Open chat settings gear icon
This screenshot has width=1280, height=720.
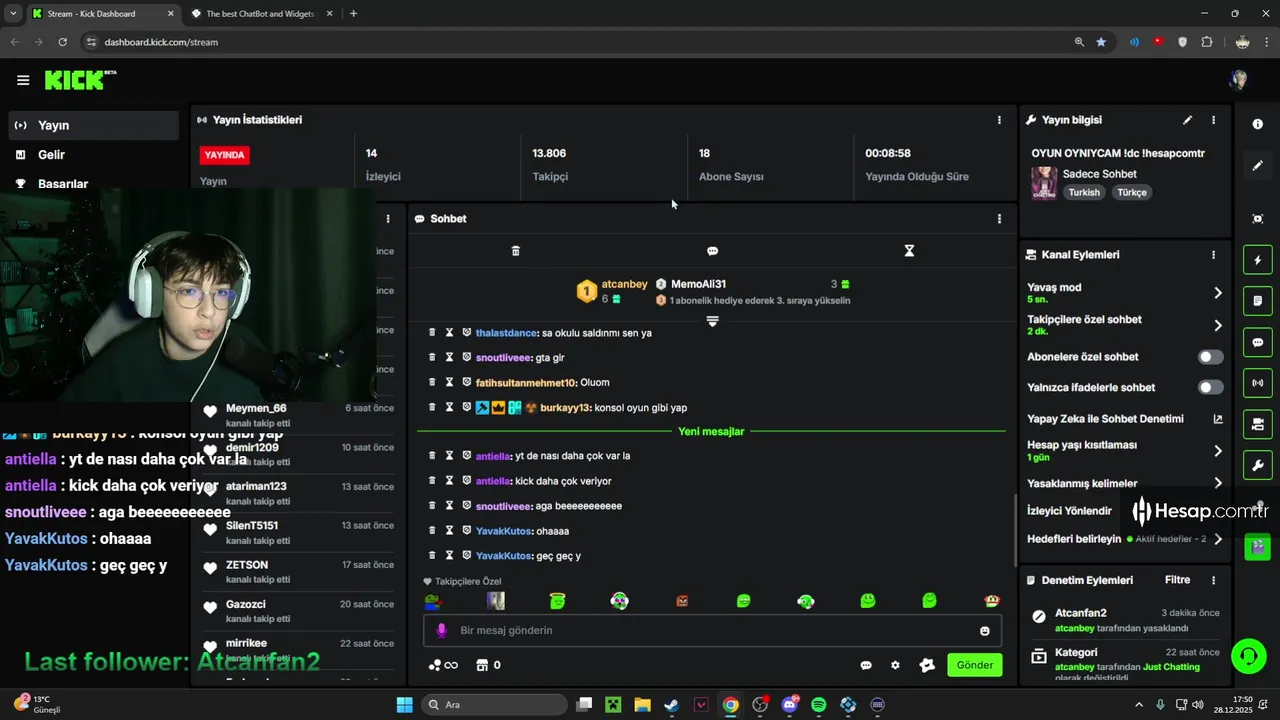[x=895, y=665]
